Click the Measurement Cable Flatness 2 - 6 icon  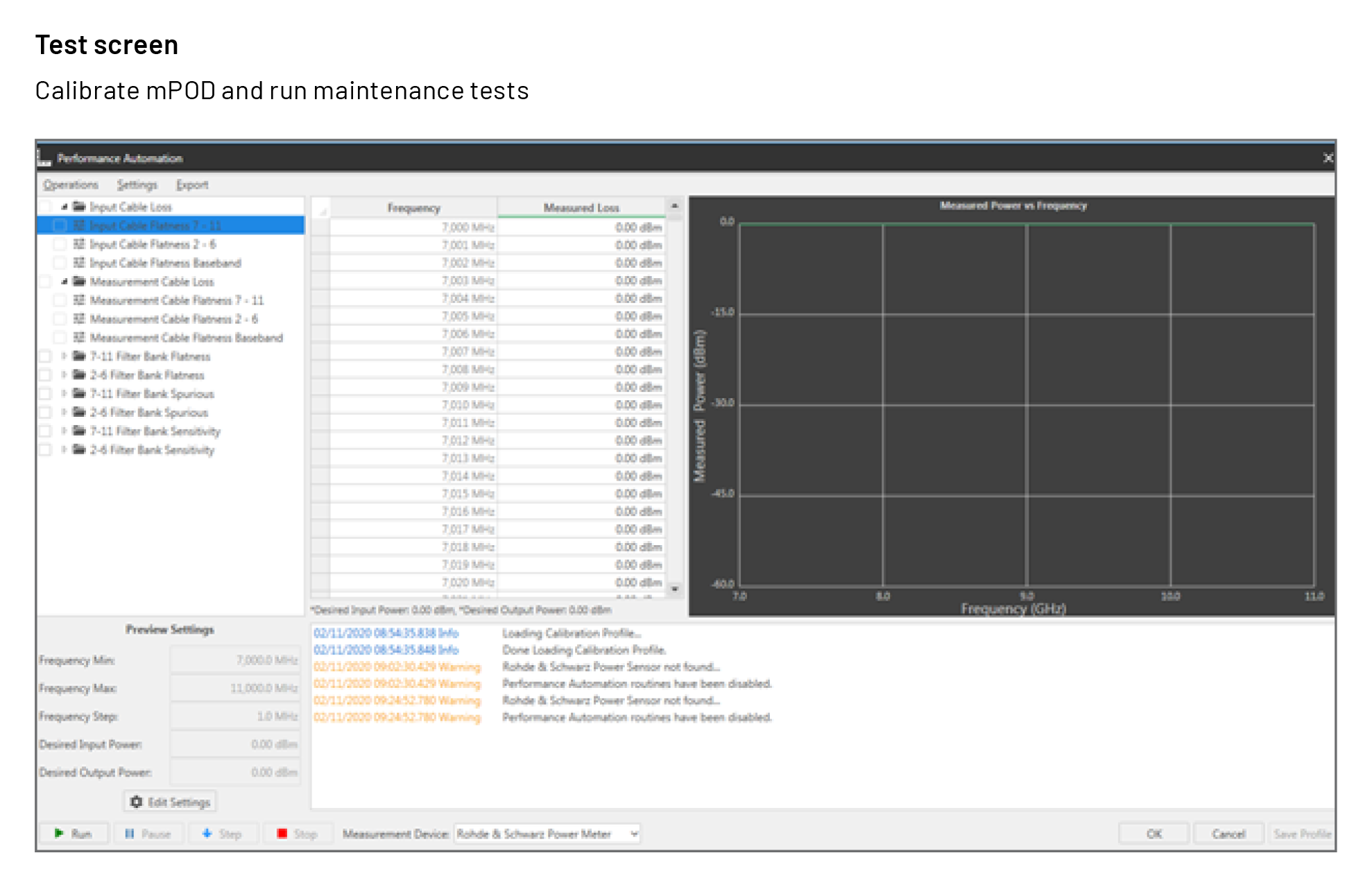coord(79,319)
